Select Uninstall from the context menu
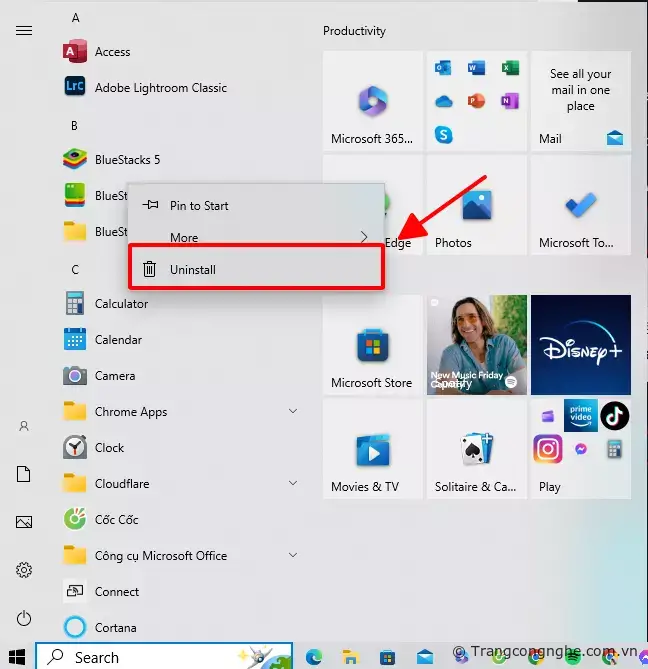 [256, 270]
